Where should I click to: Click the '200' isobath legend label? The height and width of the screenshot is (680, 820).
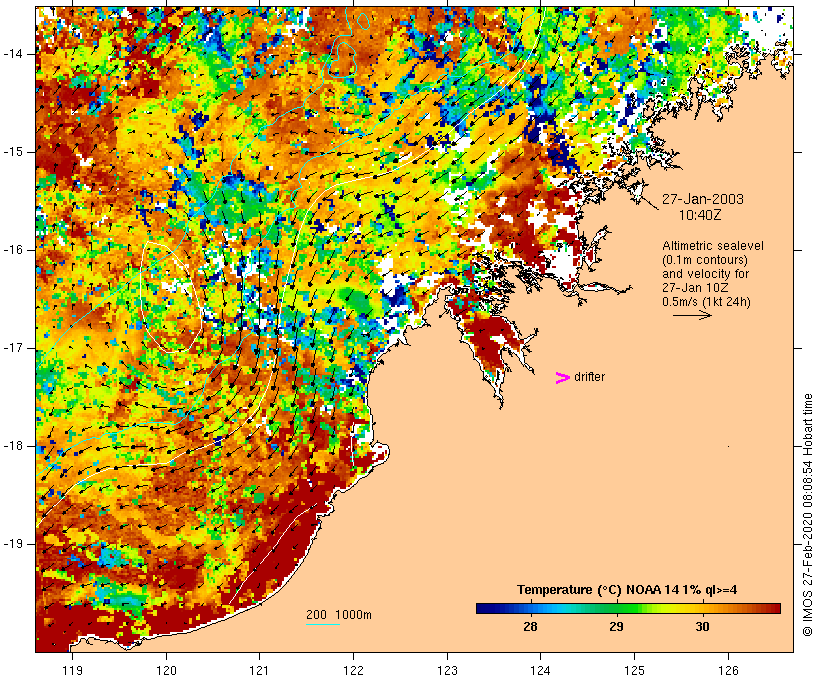pyautogui.click(x=316, y=615)
